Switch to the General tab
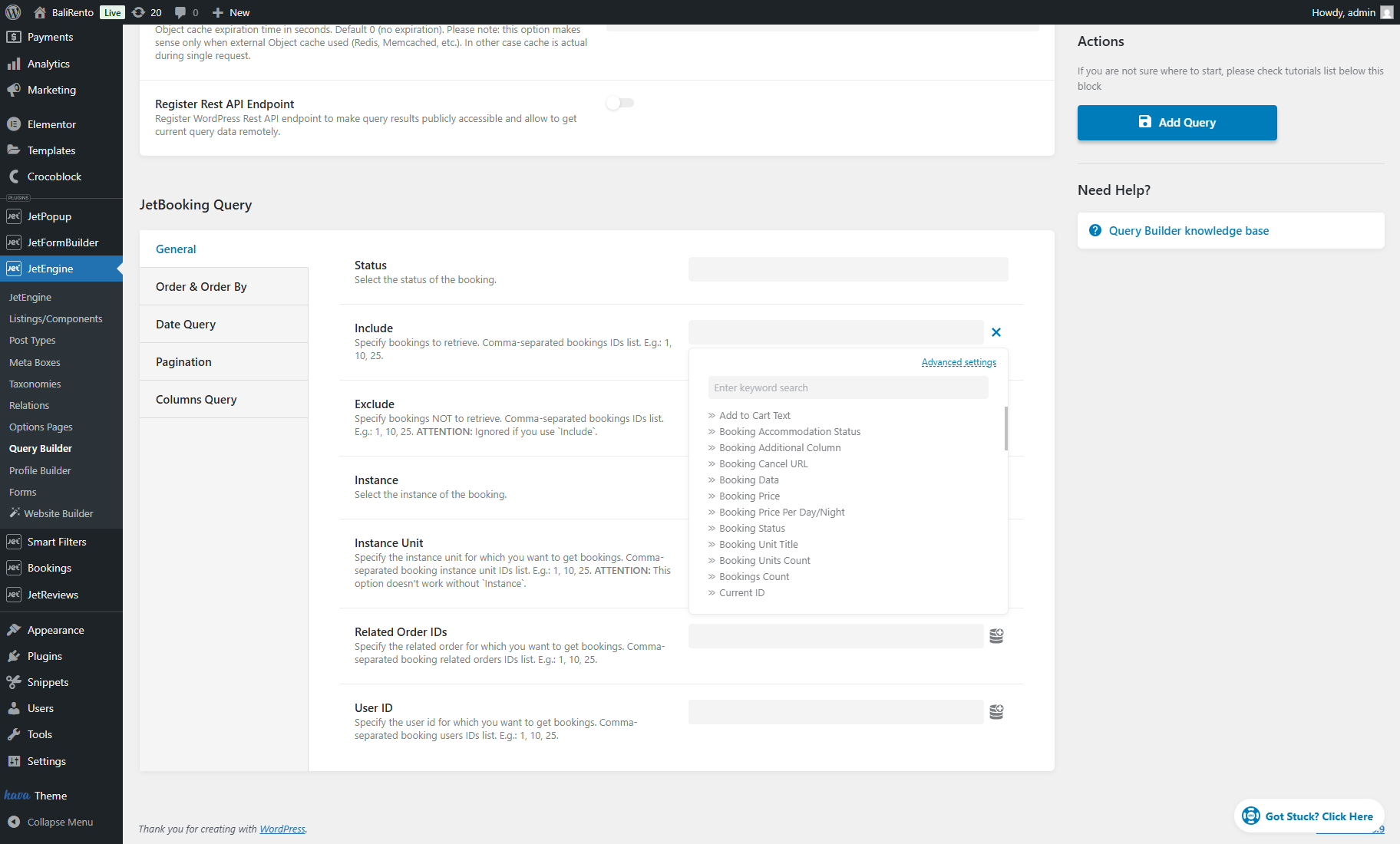 point(224,249)
